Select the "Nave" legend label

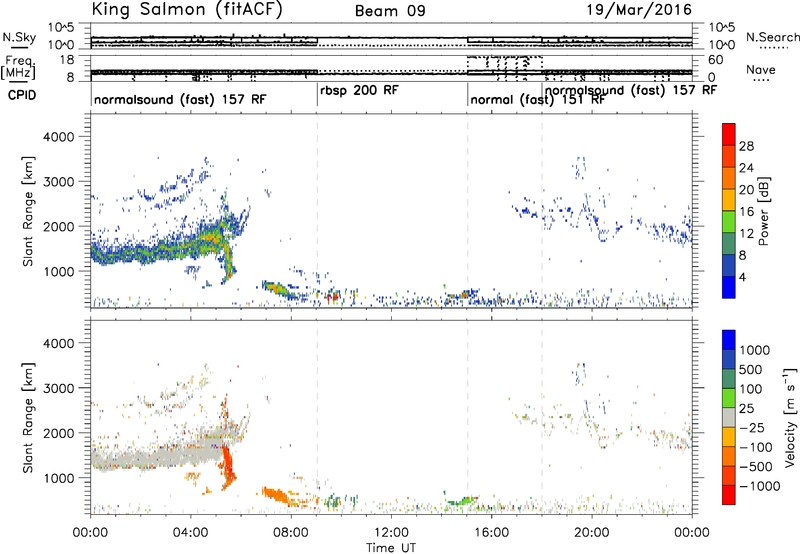point(761,70)
